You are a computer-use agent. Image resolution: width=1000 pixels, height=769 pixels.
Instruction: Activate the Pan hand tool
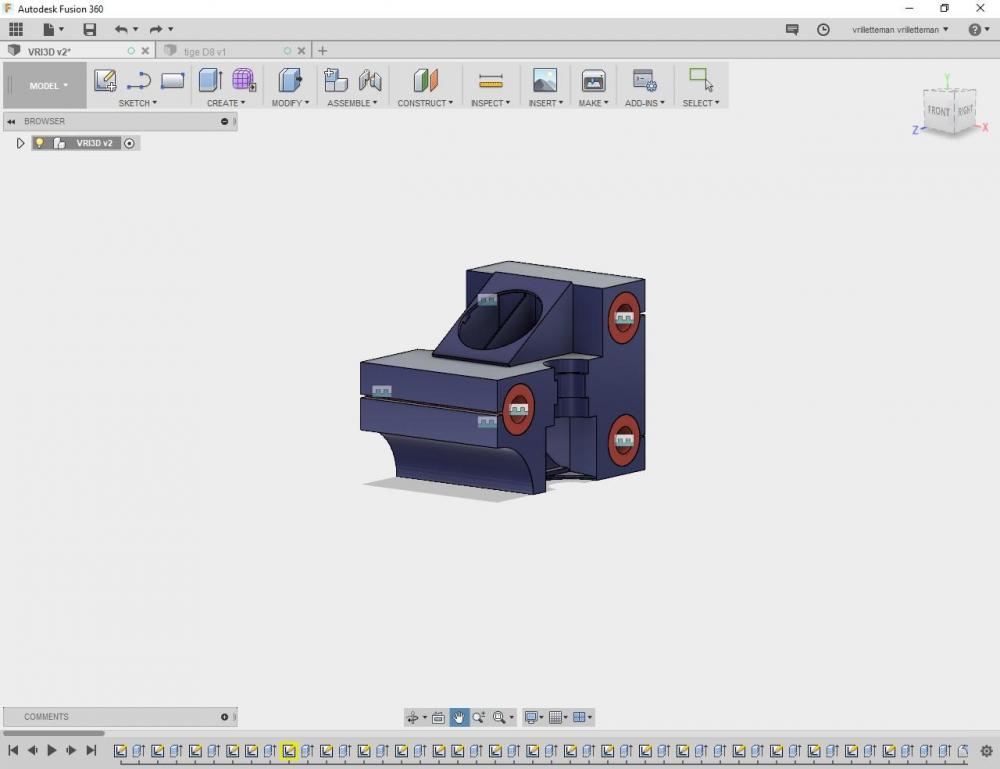coord(459,717)
